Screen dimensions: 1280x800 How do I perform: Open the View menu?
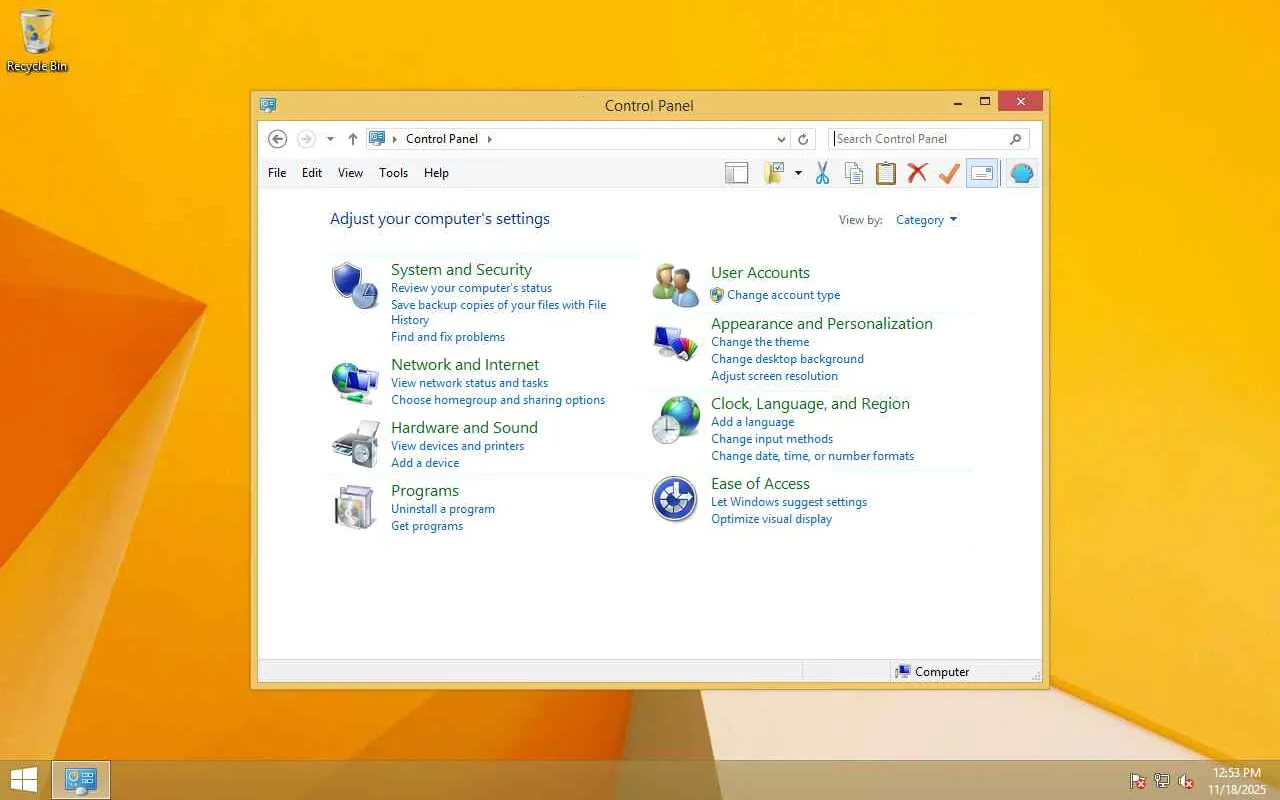(x=350, y=173)
